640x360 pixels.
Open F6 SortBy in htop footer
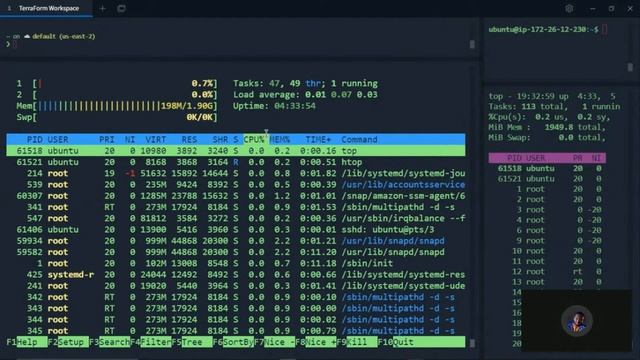point(233,342)
